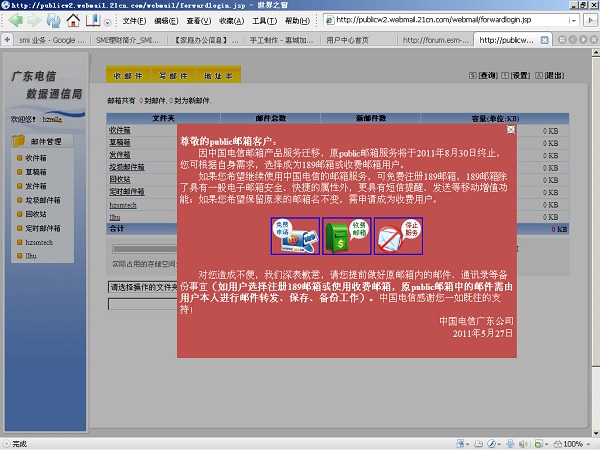Click tab bar scroll-left round icon
Image resolution: width=600 pixels, height=450 pixels.
572,39
